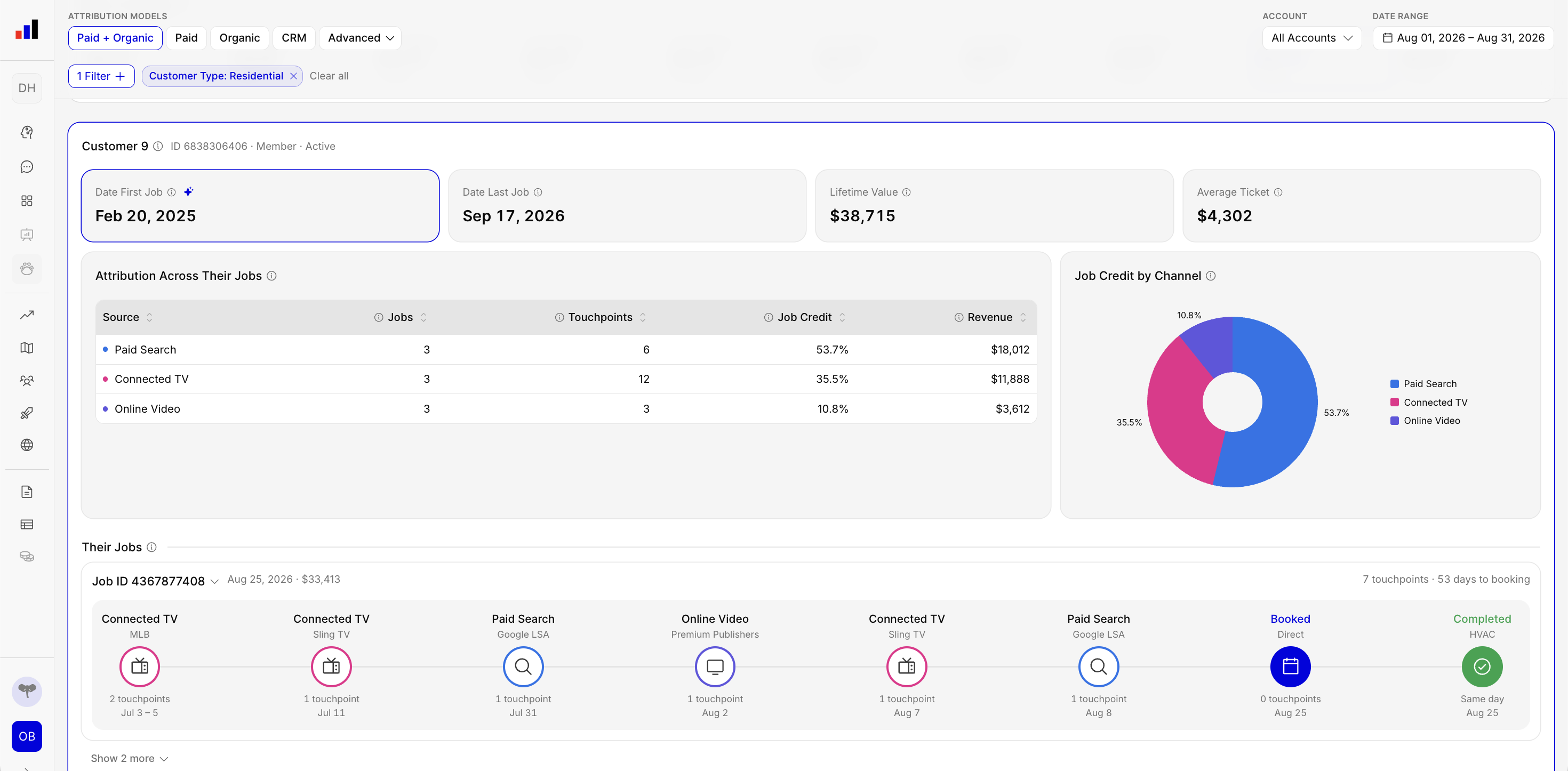Click the Online Video Premium Publishers icon

click(x=715, y=667)
